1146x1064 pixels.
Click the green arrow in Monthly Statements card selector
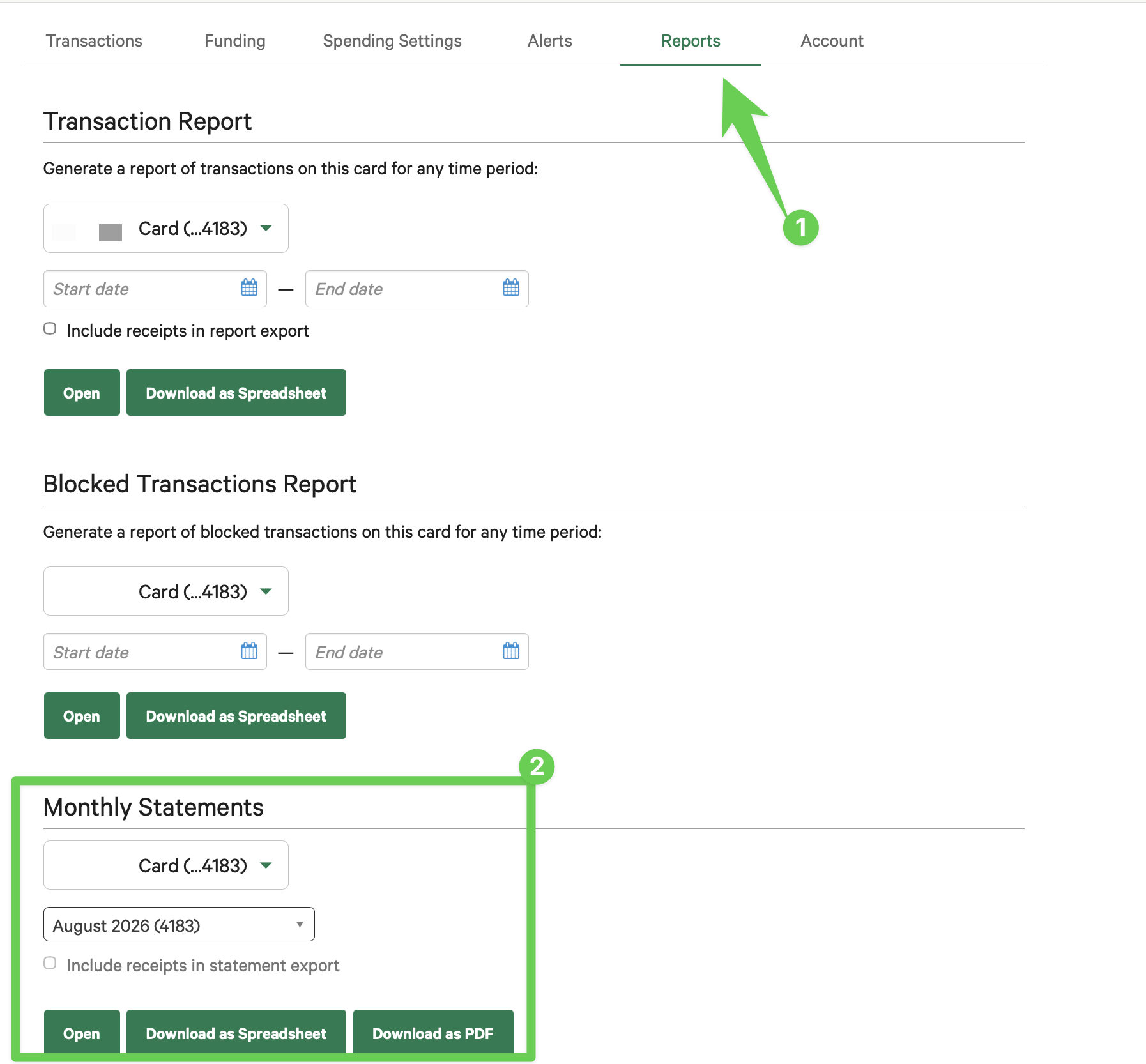coord(266,865)
